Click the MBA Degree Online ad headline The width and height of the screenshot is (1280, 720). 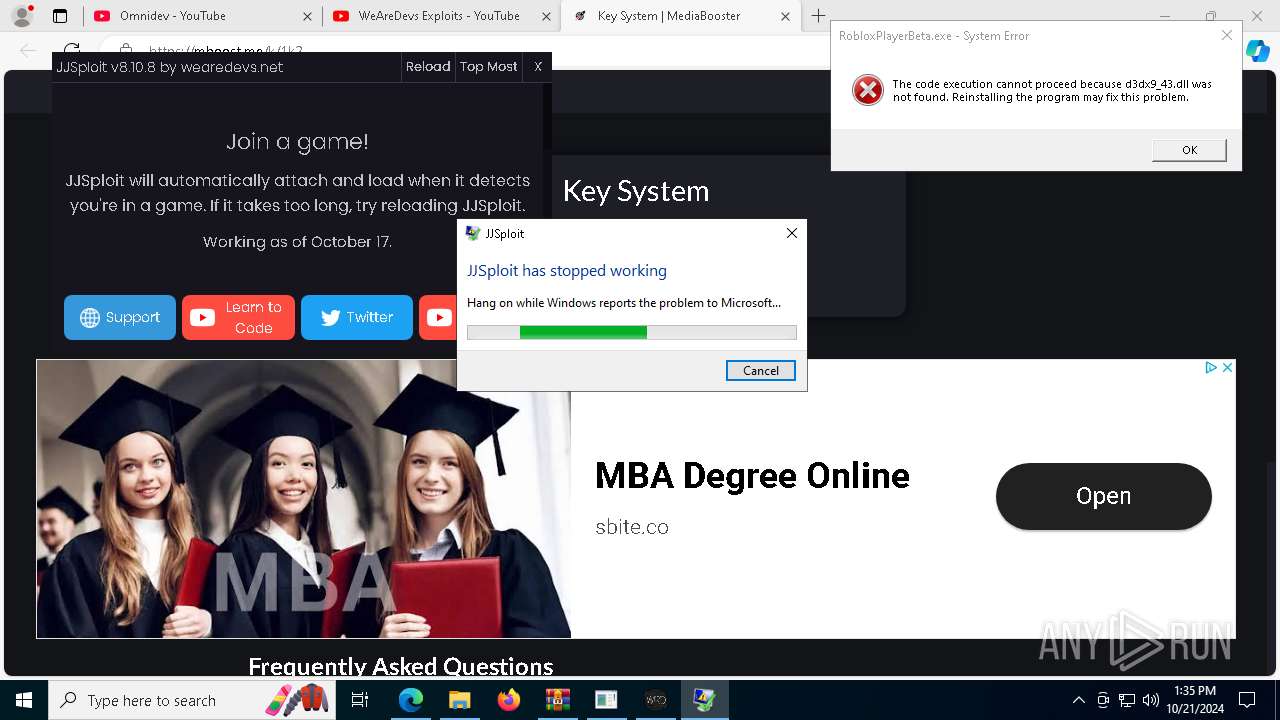click(x=752, y=475)
